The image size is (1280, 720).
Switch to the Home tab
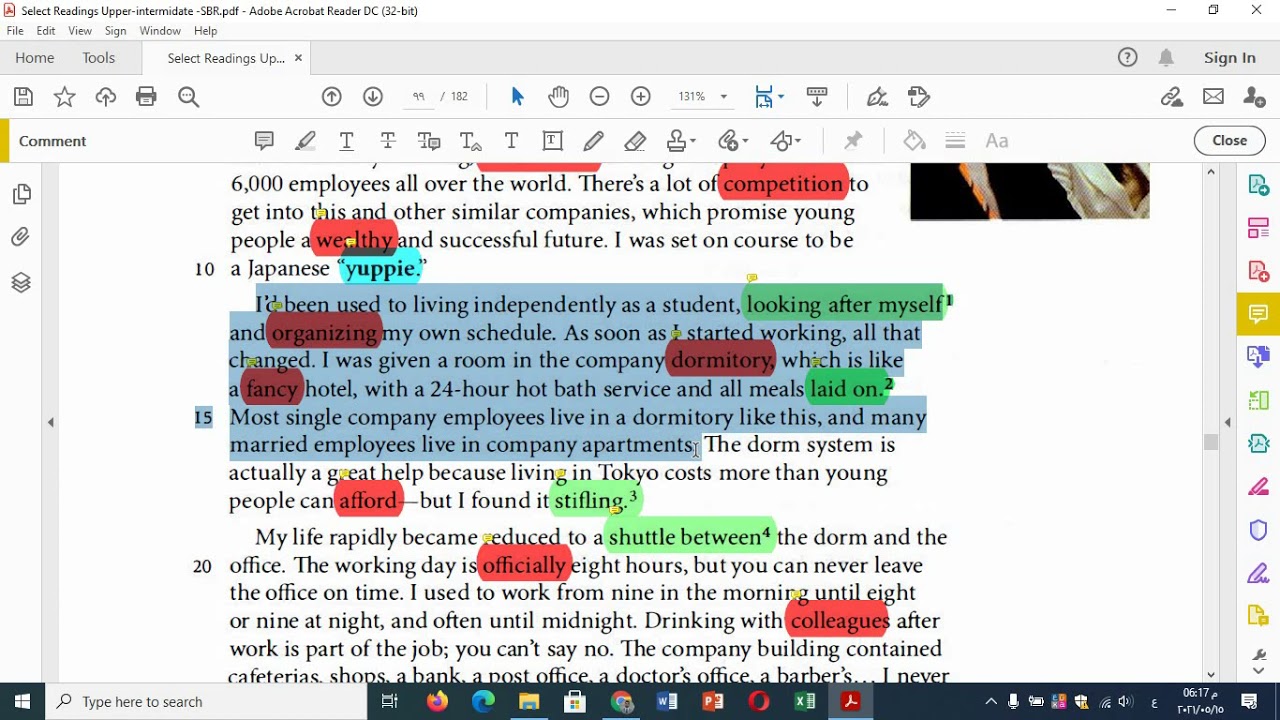coord(35,58)
